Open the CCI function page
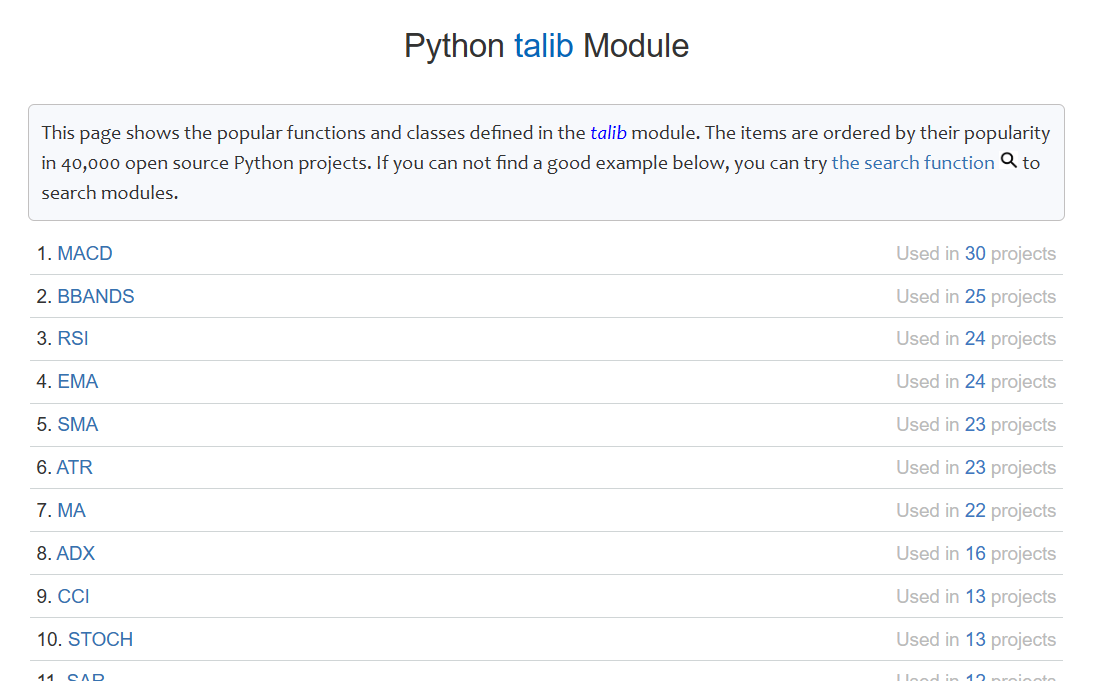The width and height of the screenshot is (1104, 681). click(x=73, y=596)
